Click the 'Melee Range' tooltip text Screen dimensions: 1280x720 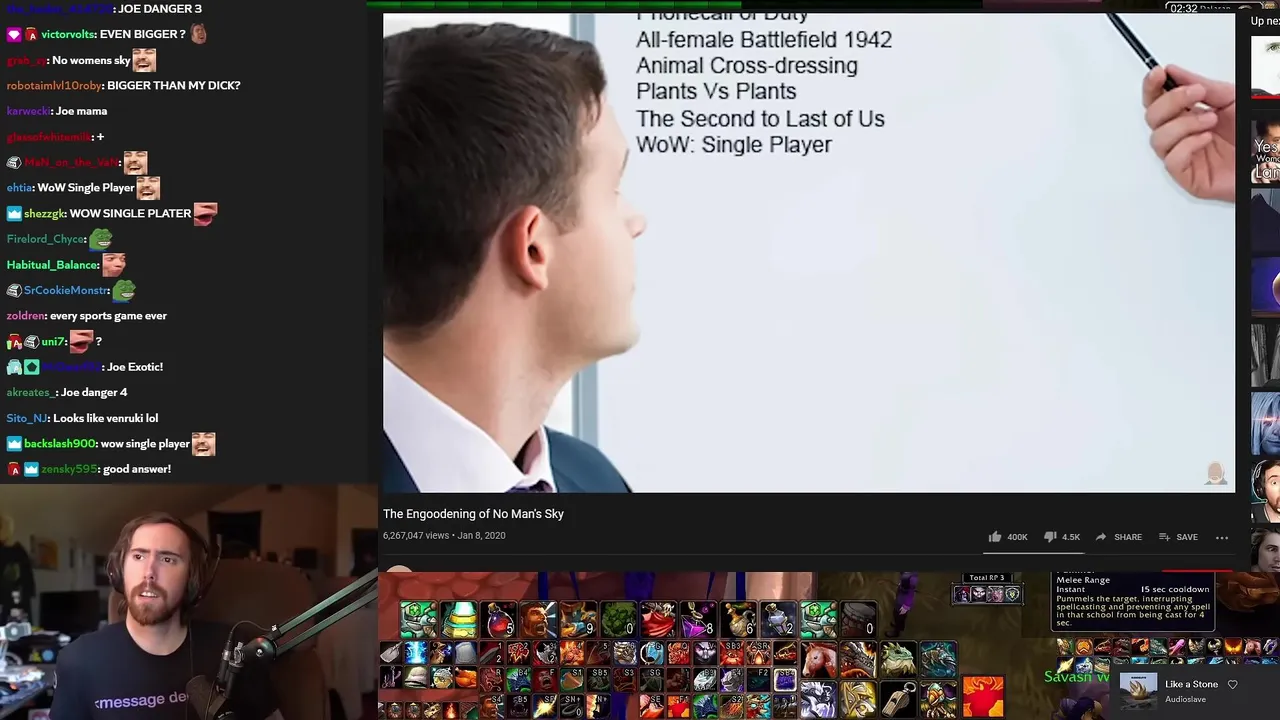pyautogui.click(x=1082, y=580)
